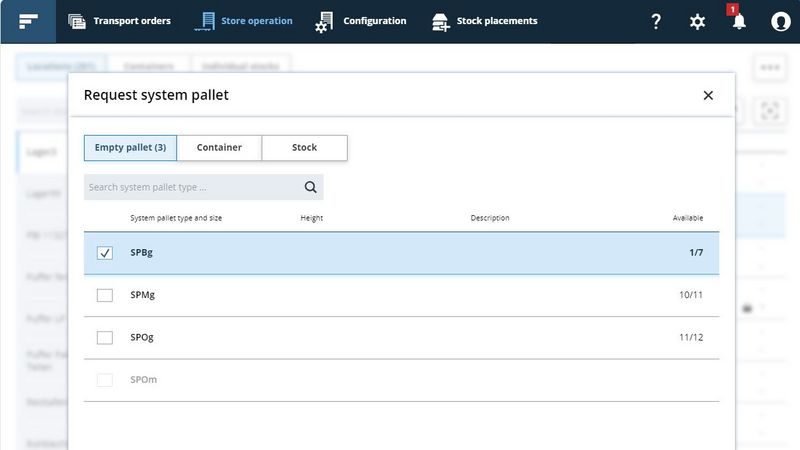Tick the SPOg pallet checkbox

105,338
